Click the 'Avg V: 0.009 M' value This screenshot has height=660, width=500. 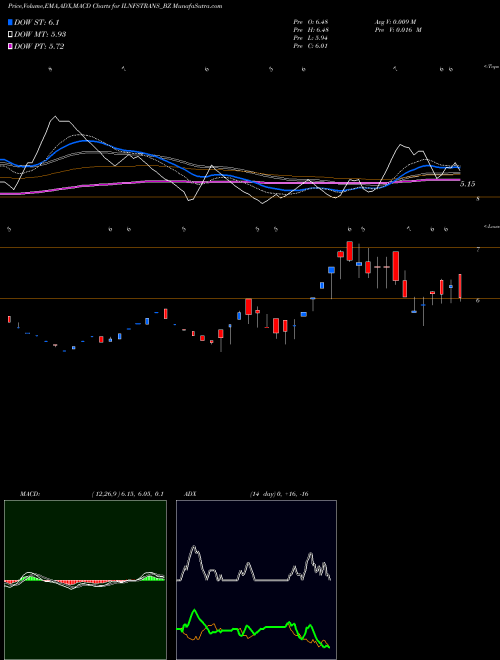pyautogui.click(x=395, y=21)
